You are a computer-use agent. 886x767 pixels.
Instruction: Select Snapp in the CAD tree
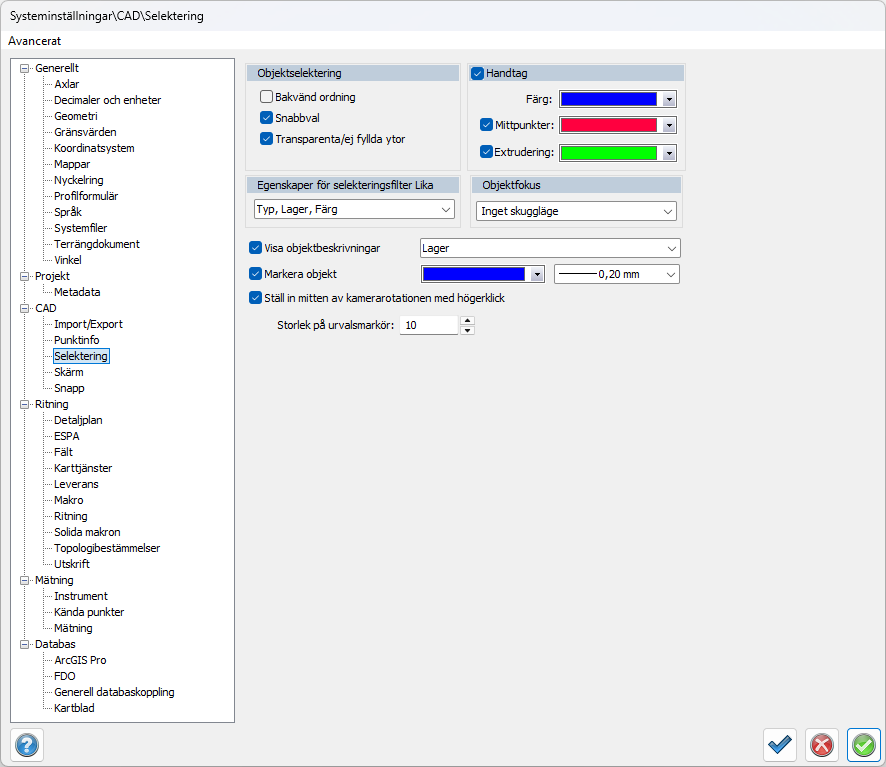click(69, 388)
